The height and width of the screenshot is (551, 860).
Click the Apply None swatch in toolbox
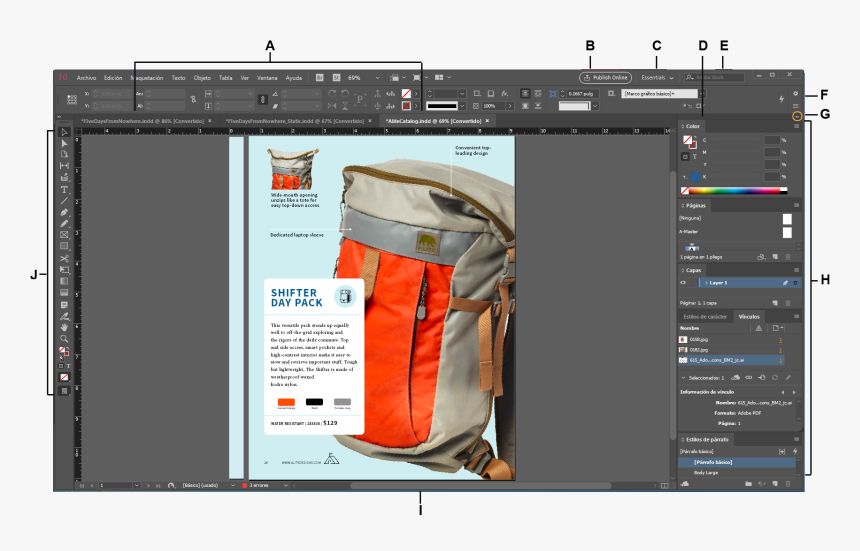(64, 377)
